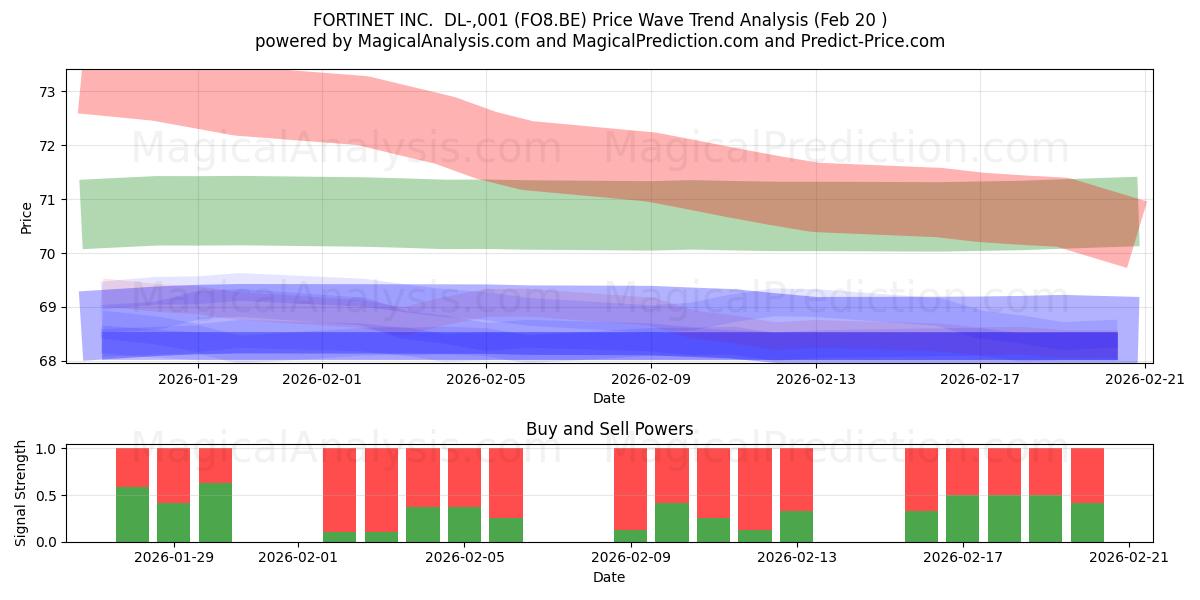Image resolution: width=1200 pixels, height=600 pixels.
Task: Click the 2026-02-21 tick on price chart
Action: 1145,378
